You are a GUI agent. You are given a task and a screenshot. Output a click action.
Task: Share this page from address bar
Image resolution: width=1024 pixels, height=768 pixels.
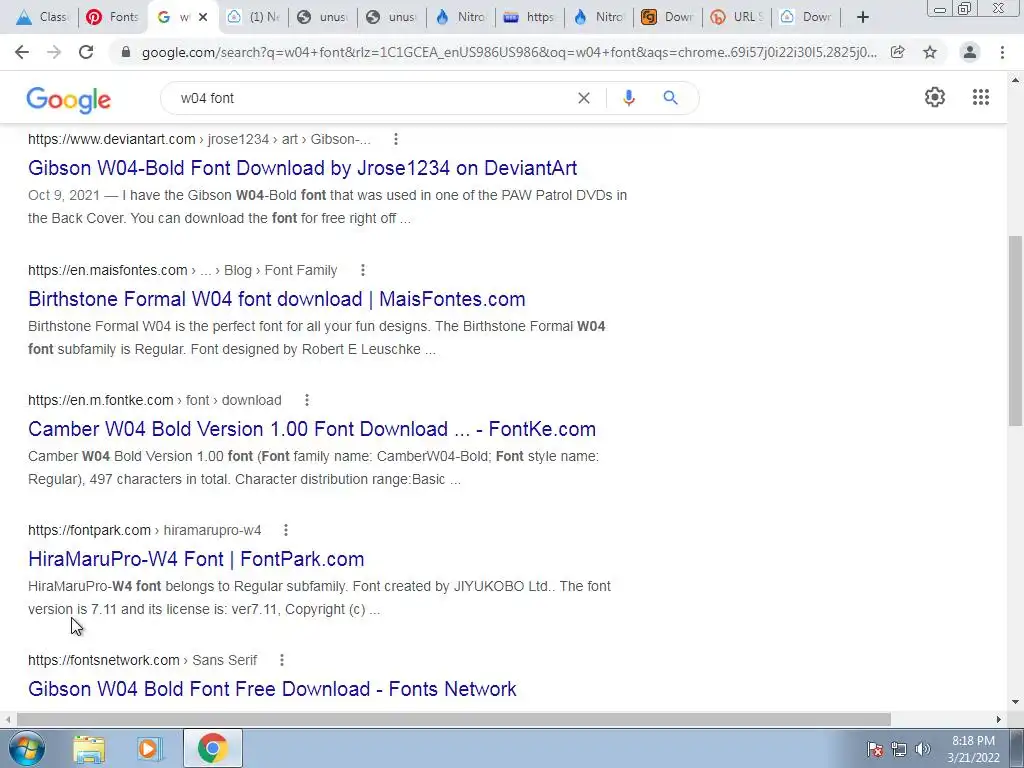pos(898,52)
